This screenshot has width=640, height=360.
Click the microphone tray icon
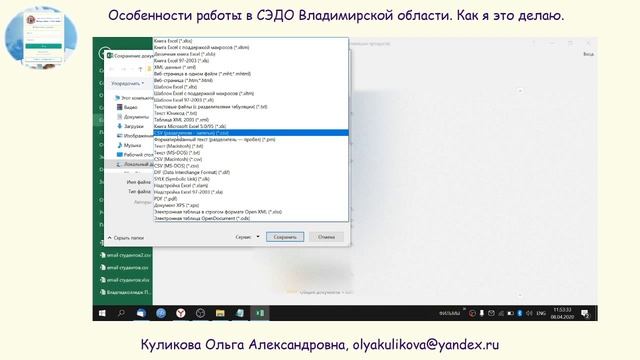pos(482,313)
